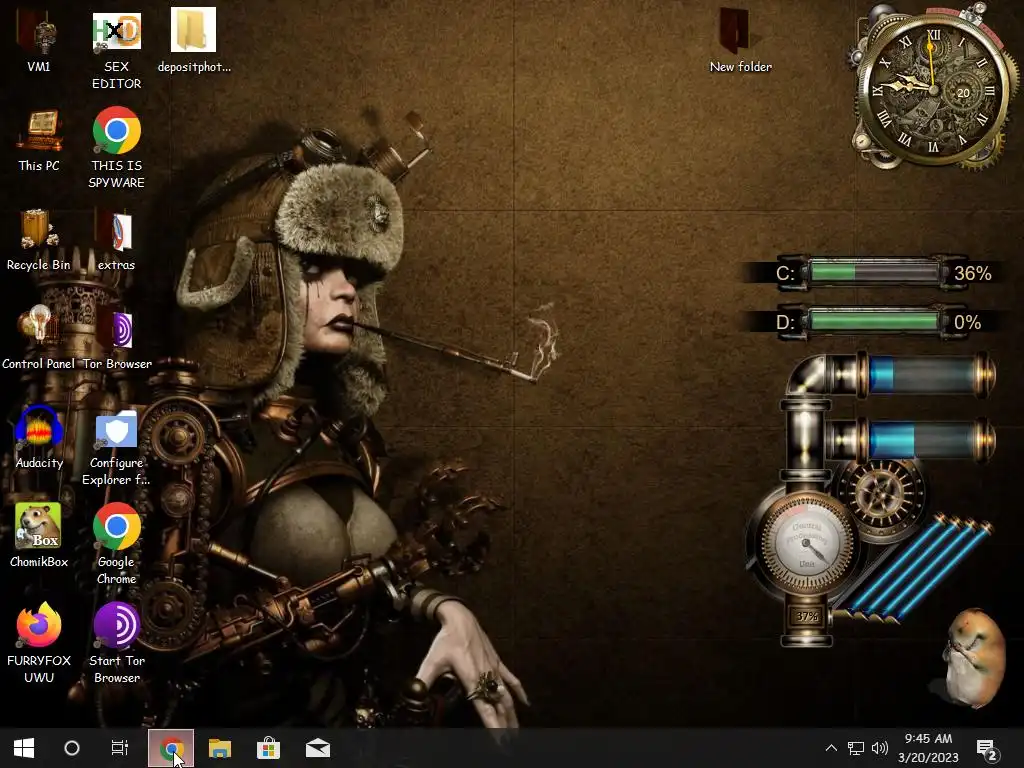Image resolution: width=1024 pixels, height=768 pixels.
Task: Select the Tor Browser folder icon
Action: coord(118,340)
